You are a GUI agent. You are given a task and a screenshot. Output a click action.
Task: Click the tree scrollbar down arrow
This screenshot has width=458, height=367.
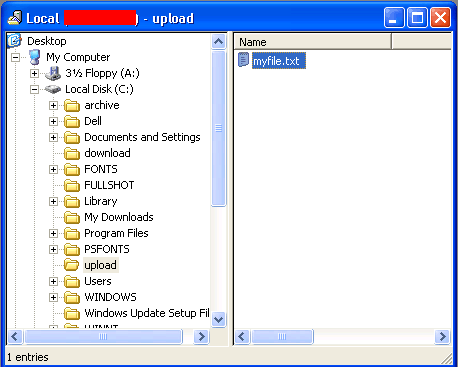(x=218, y=320)
